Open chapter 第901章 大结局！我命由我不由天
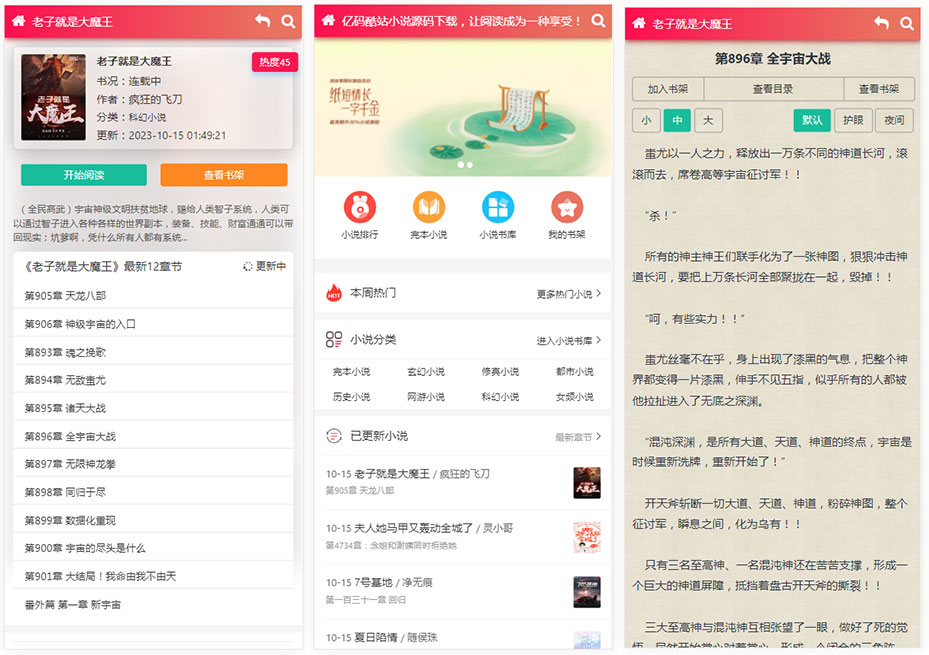Screen dimensions: 929x655 pos(153,576)
